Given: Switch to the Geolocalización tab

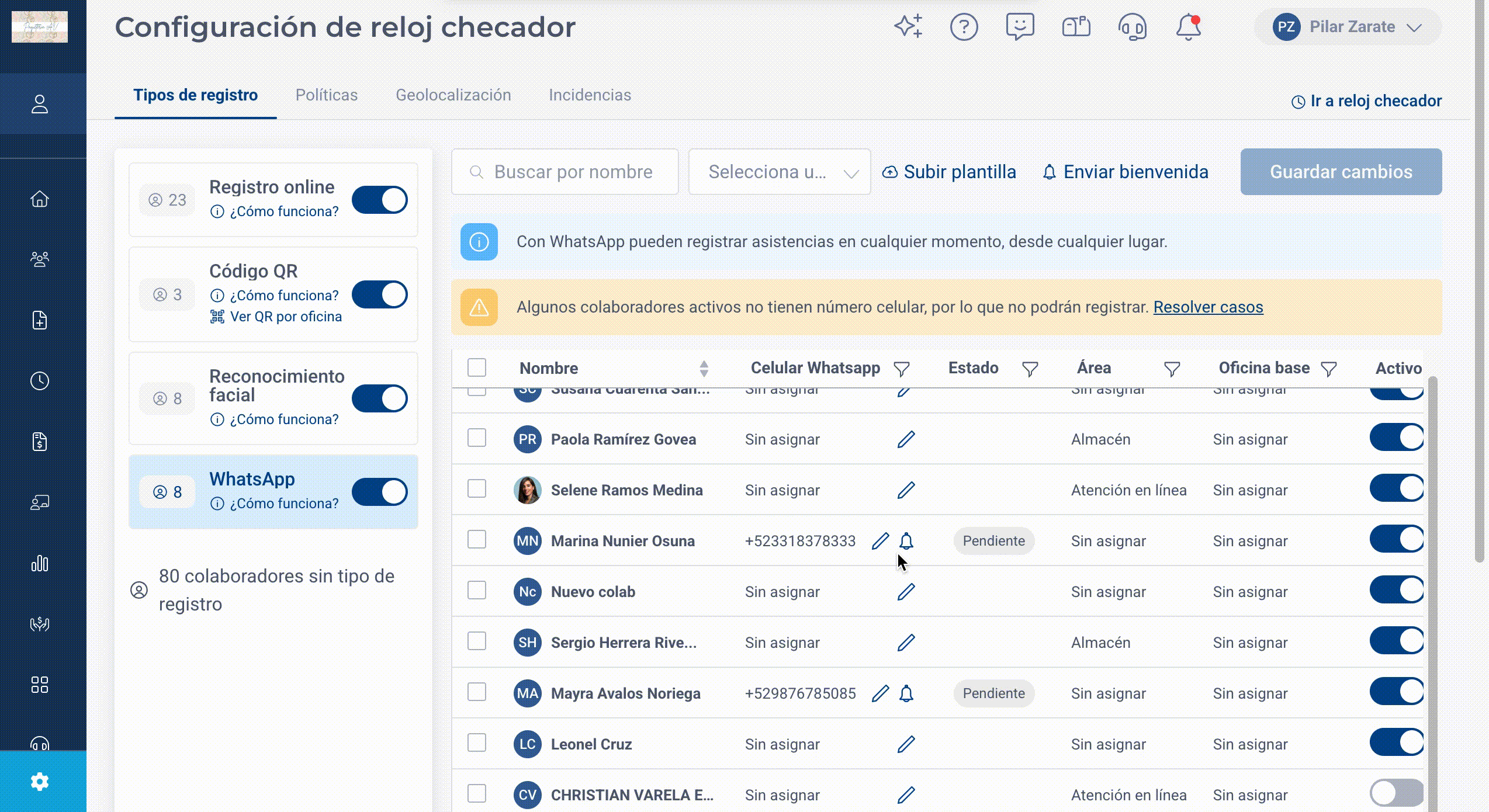Looking at the screenshot, I should (453, 95).
